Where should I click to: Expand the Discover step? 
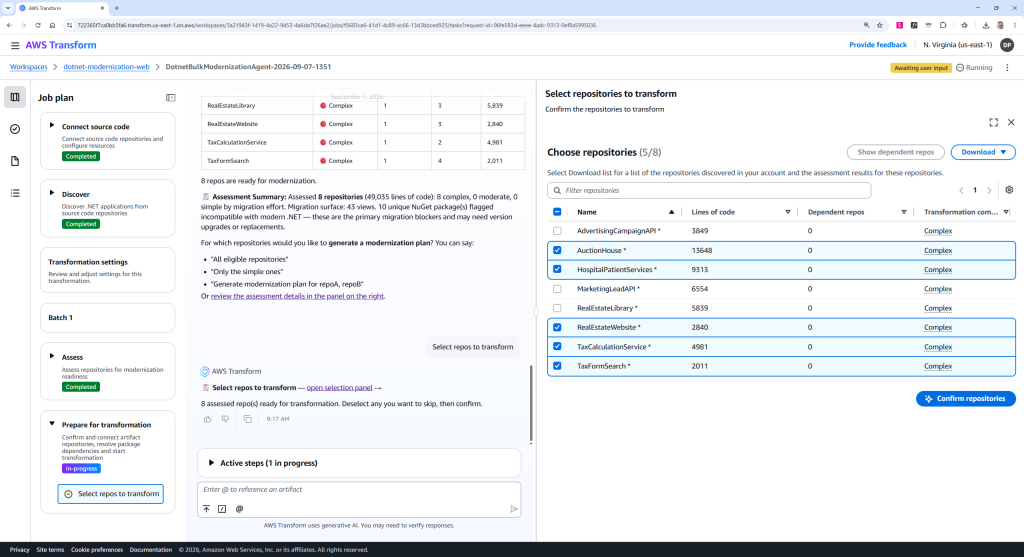(52, 193)
